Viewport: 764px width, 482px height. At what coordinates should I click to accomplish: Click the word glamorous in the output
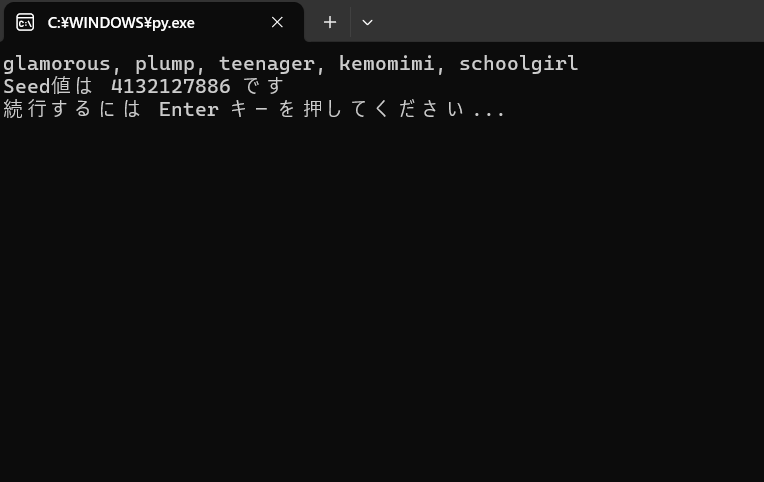click(x=57, y=64)
